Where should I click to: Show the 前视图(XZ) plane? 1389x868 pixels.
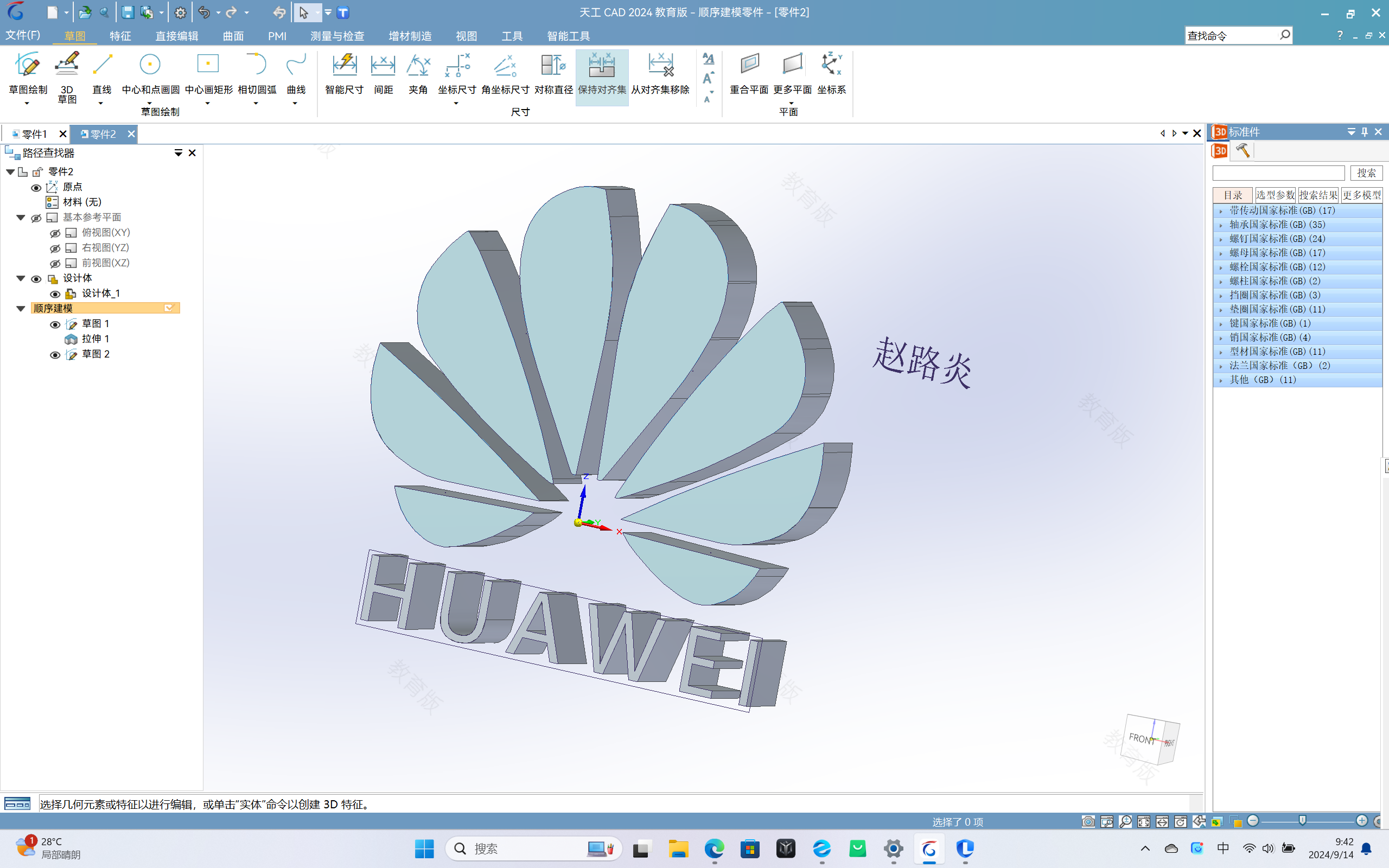pos(54,263)
